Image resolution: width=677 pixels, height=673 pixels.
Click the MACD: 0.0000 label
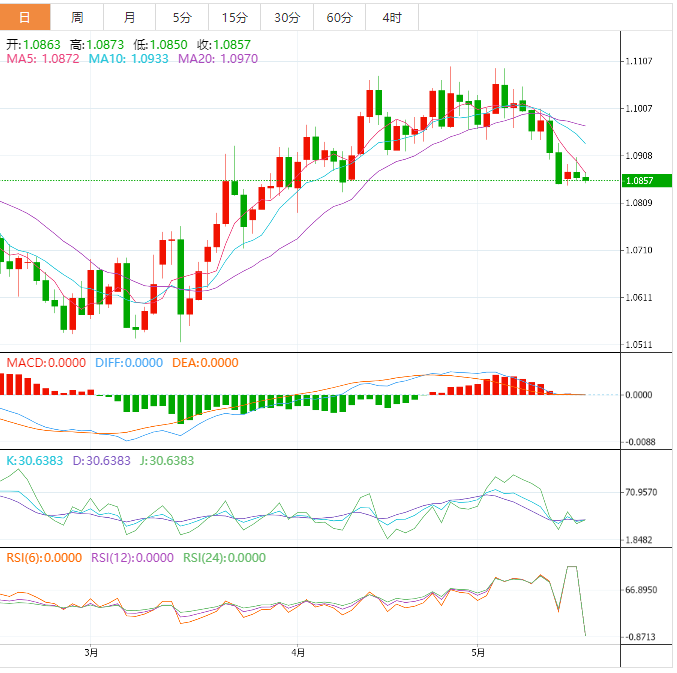(46, 362)
